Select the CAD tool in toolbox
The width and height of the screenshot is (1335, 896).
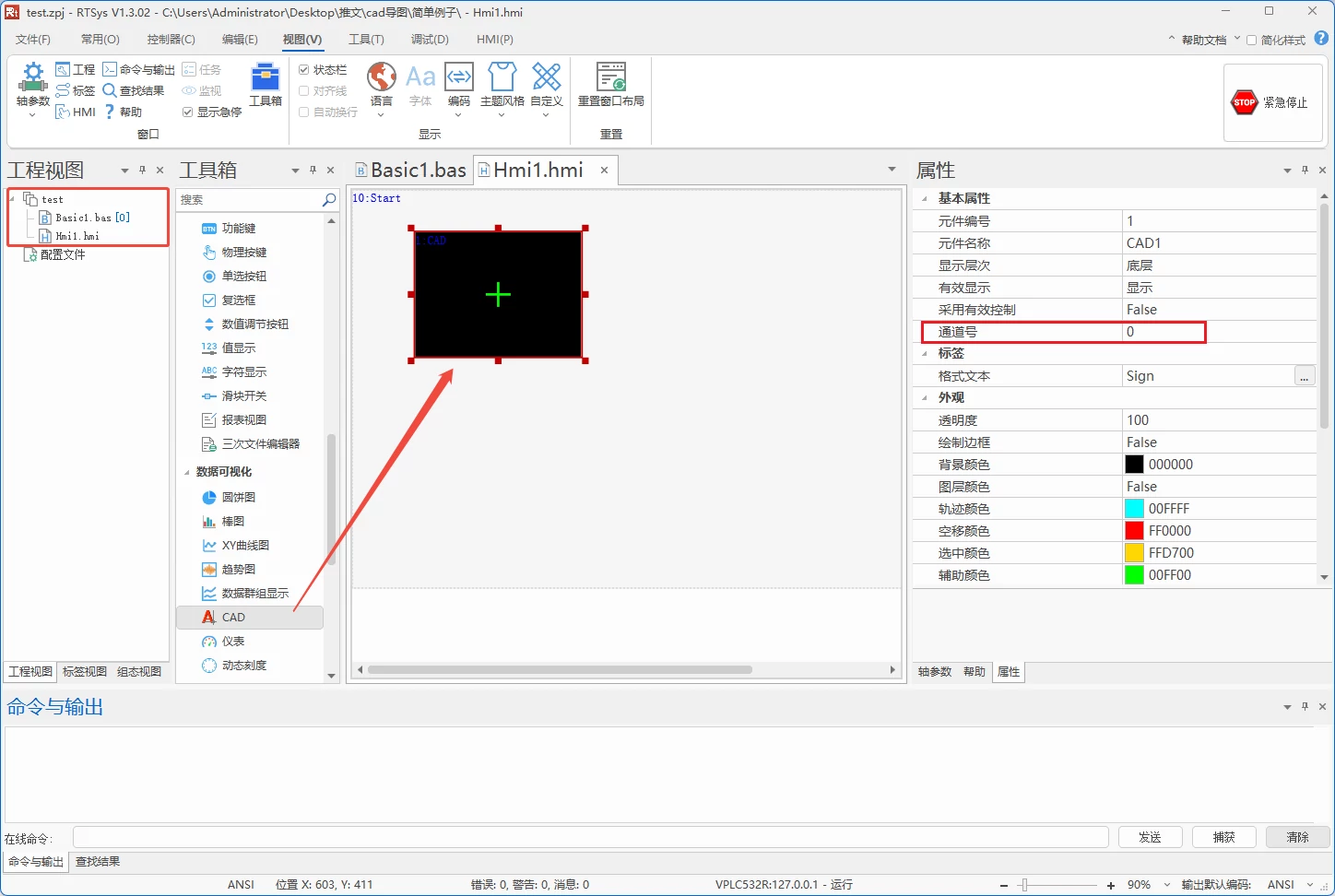pyautogui.click(x=250, y=617)
